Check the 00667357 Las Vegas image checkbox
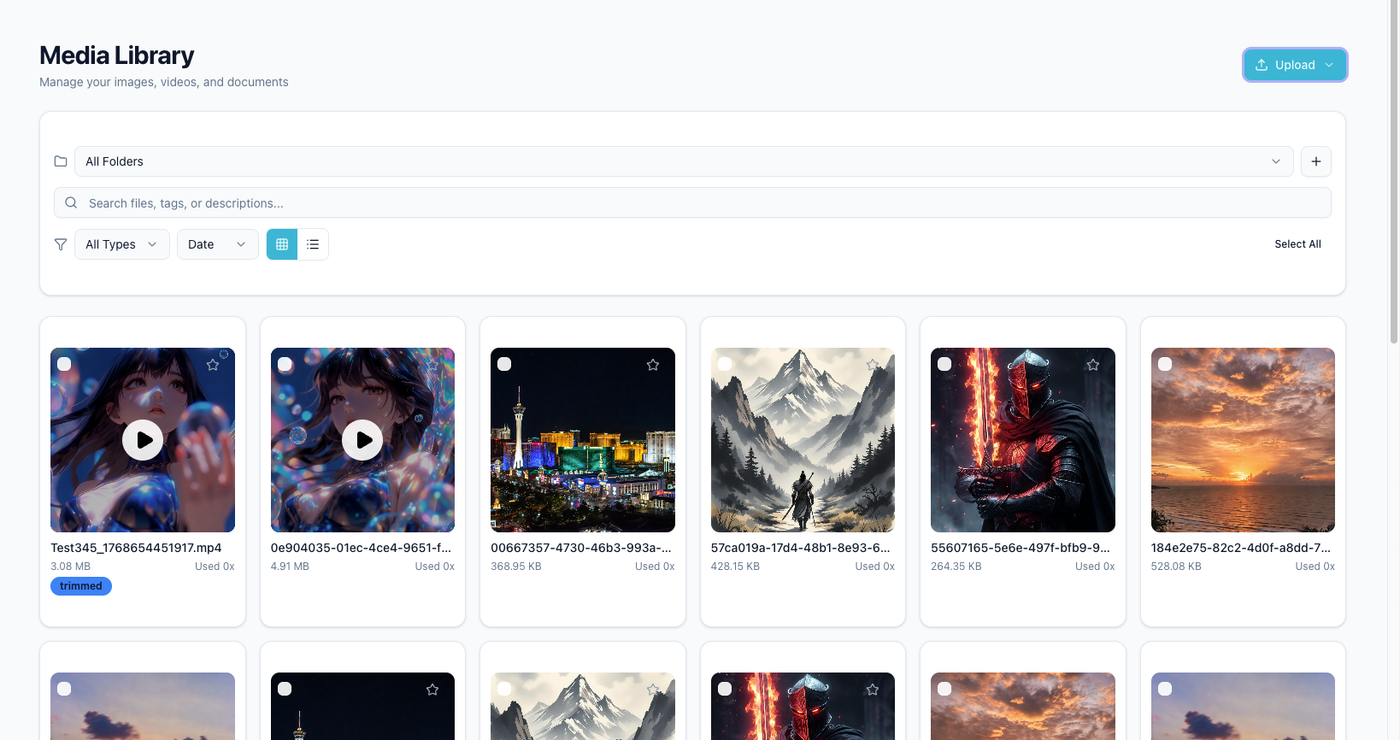The width and height of the screenshot is (1400, 740). pos(504,364)
